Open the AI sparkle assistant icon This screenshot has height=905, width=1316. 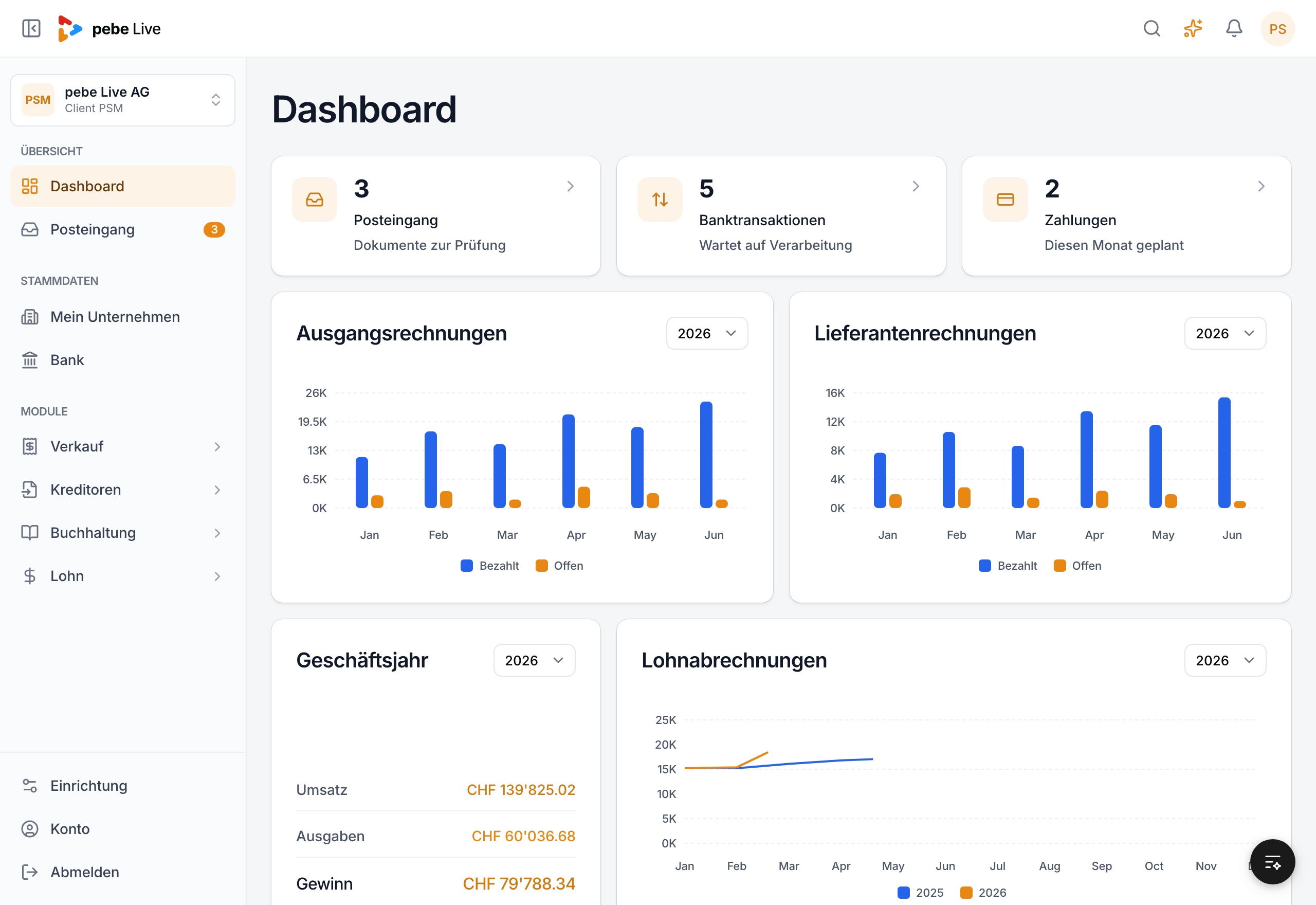[1193, 28]
